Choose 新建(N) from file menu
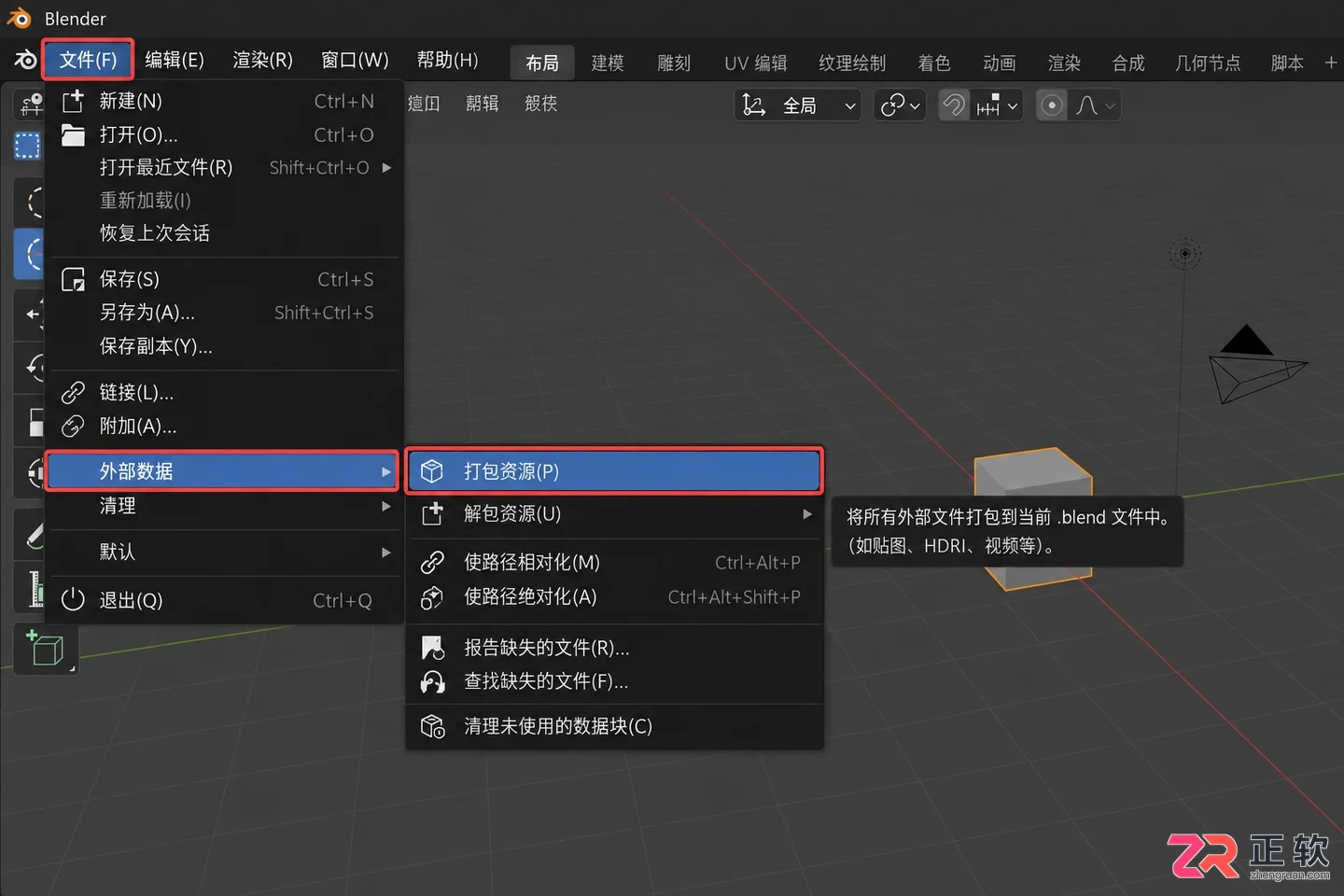This screenshot has width=1344, height=896. 224,101
